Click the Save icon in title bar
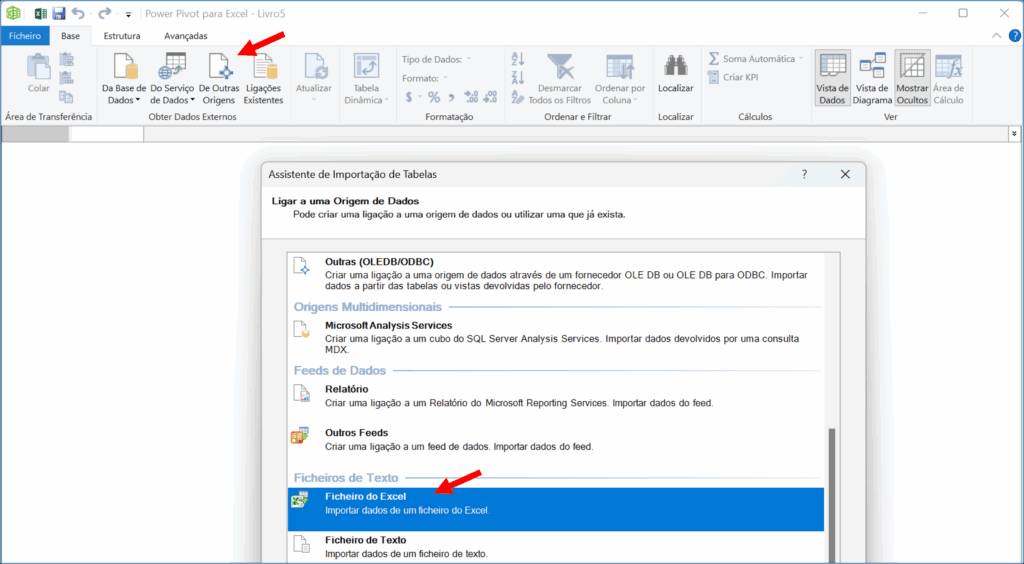The width and height of the screenshot is (1024, 564). pyautogui.click(x=59, y=14)
